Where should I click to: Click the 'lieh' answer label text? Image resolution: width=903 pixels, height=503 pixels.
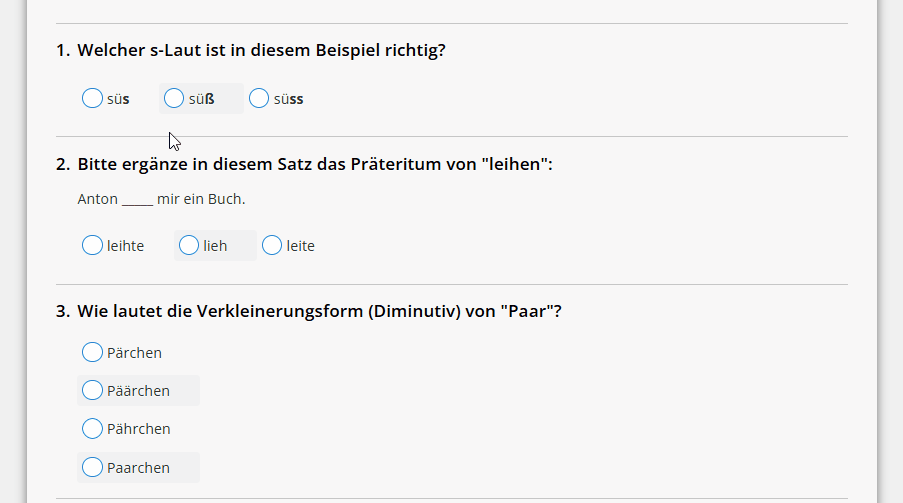(x=215, y=246)
